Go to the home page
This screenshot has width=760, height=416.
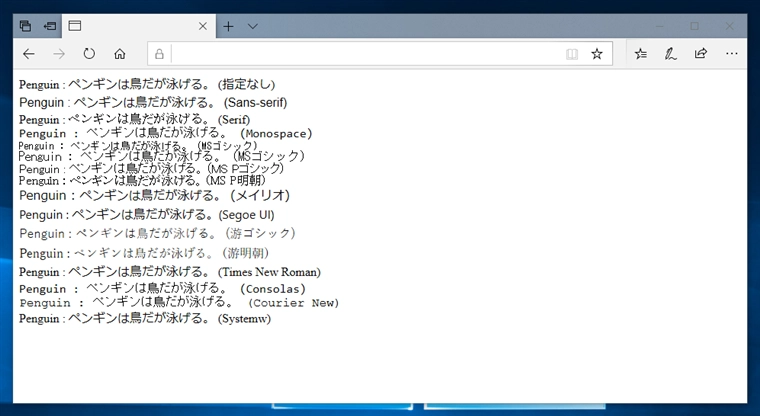pyautogui.click(x=120, y=54)
